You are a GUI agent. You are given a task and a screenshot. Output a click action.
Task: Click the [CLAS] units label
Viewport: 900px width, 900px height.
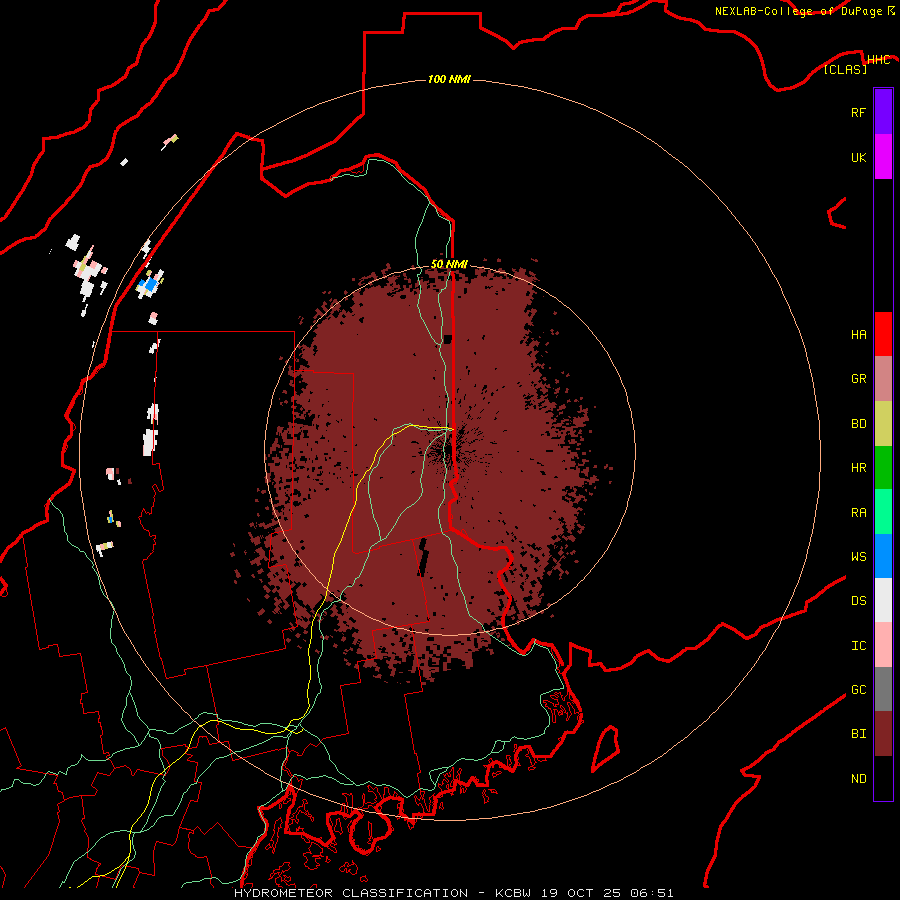pyautogui.click(x=845, y=70)
